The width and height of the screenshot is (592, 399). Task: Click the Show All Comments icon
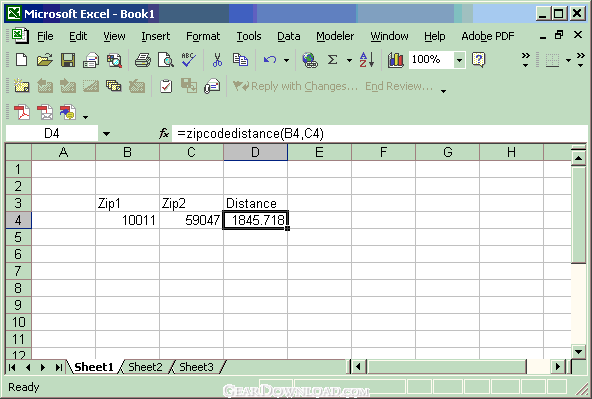click(x=114, y=86)
